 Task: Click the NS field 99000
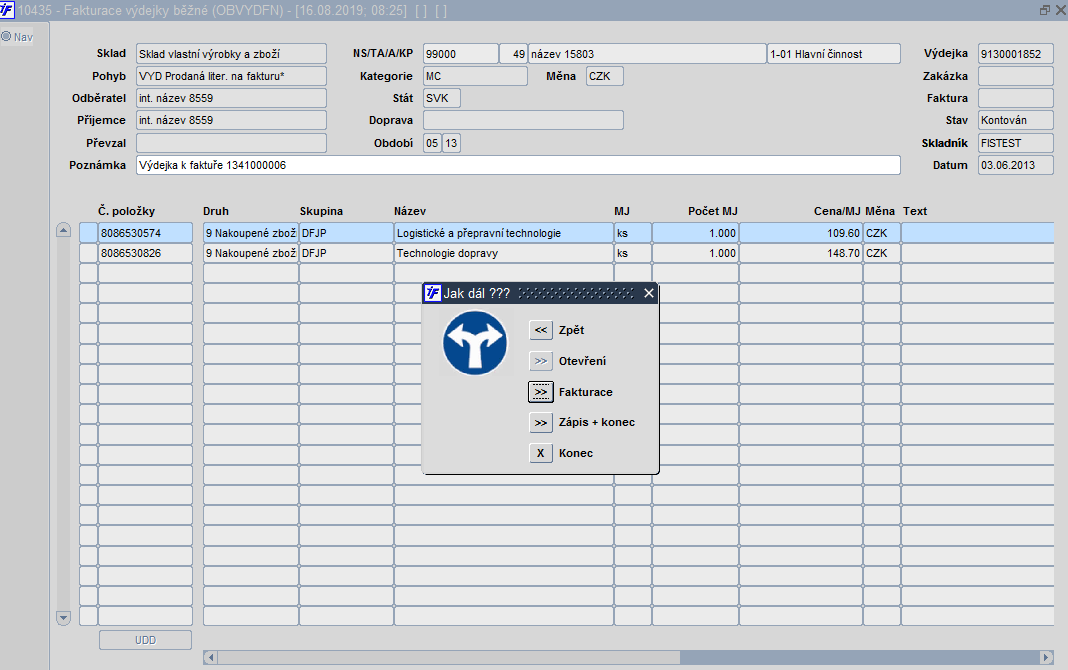pos(460,54)
